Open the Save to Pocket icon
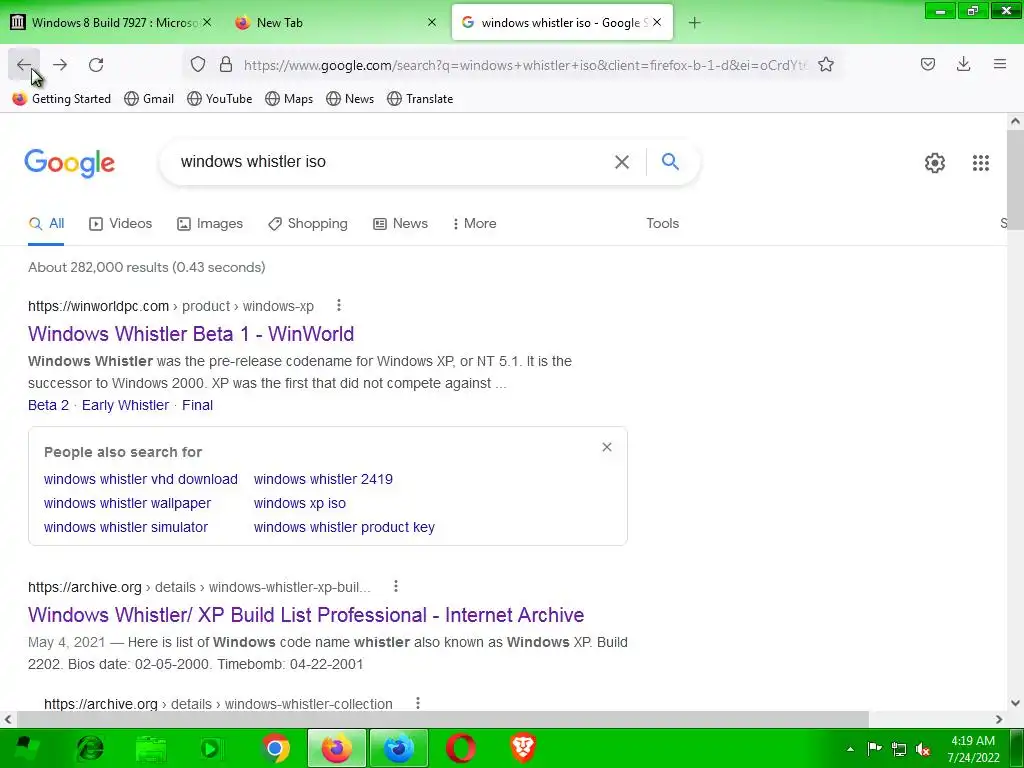The width and height of the screenshot is (1024, 768). click(x=928, y=64)
